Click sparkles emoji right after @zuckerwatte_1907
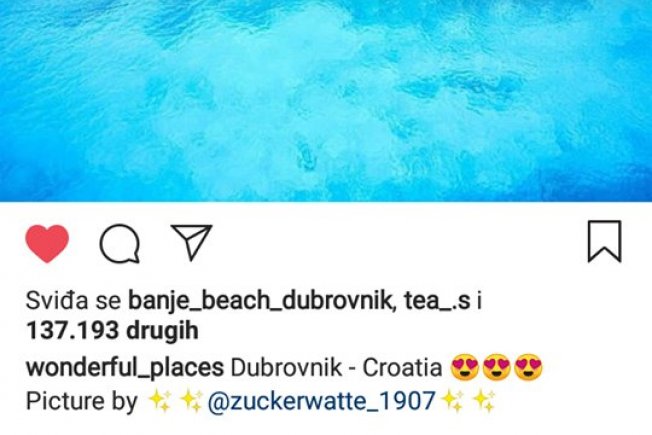 (453, 401)
